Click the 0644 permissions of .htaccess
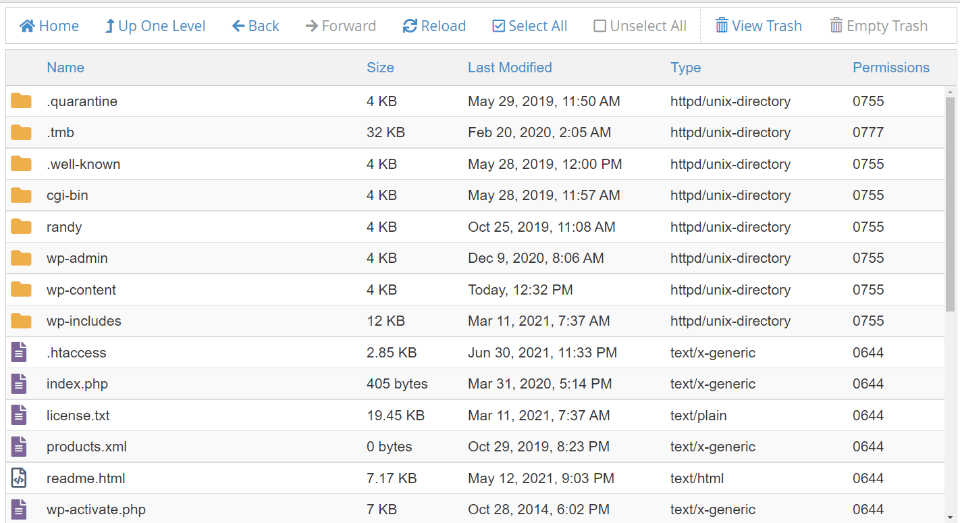 [x=868, y=353]
